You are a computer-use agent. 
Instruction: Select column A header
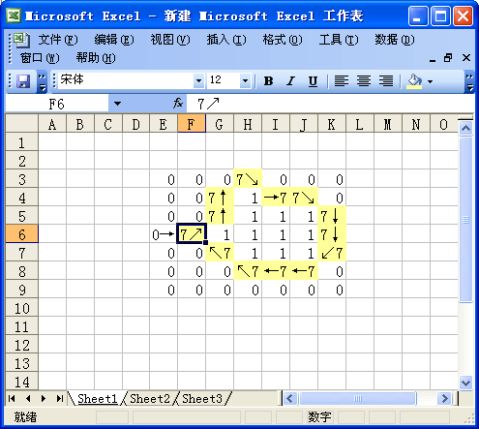coord(52,124)
